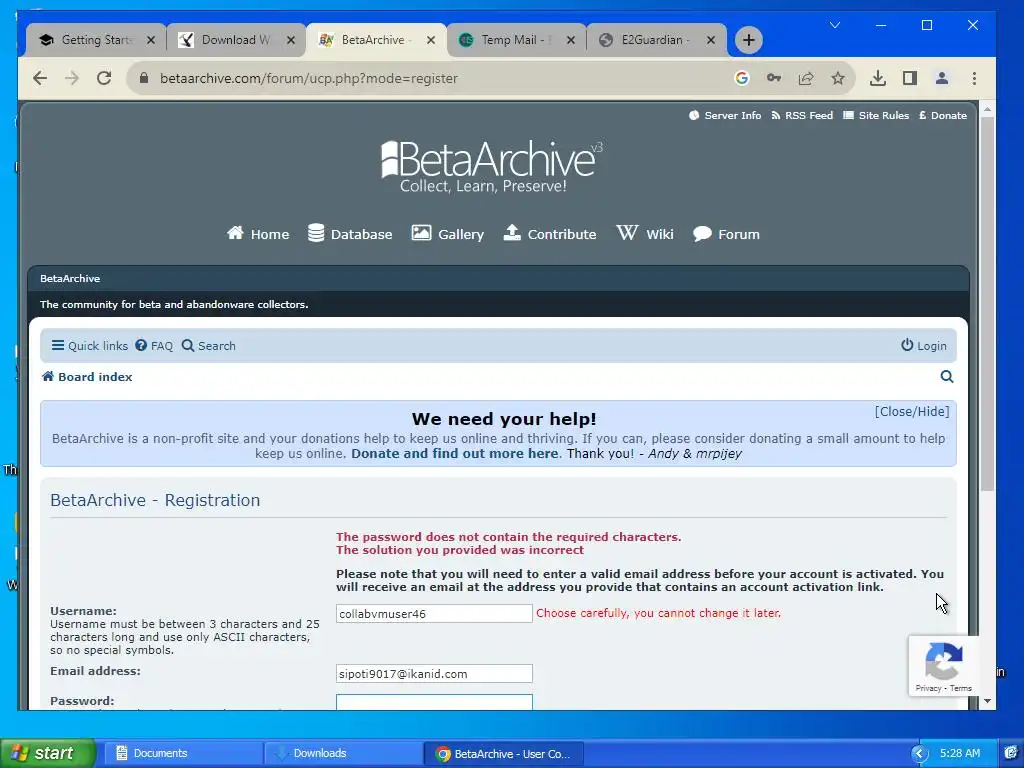Click the 5:28 AM taskbar clock

click(x=959, y=753)
